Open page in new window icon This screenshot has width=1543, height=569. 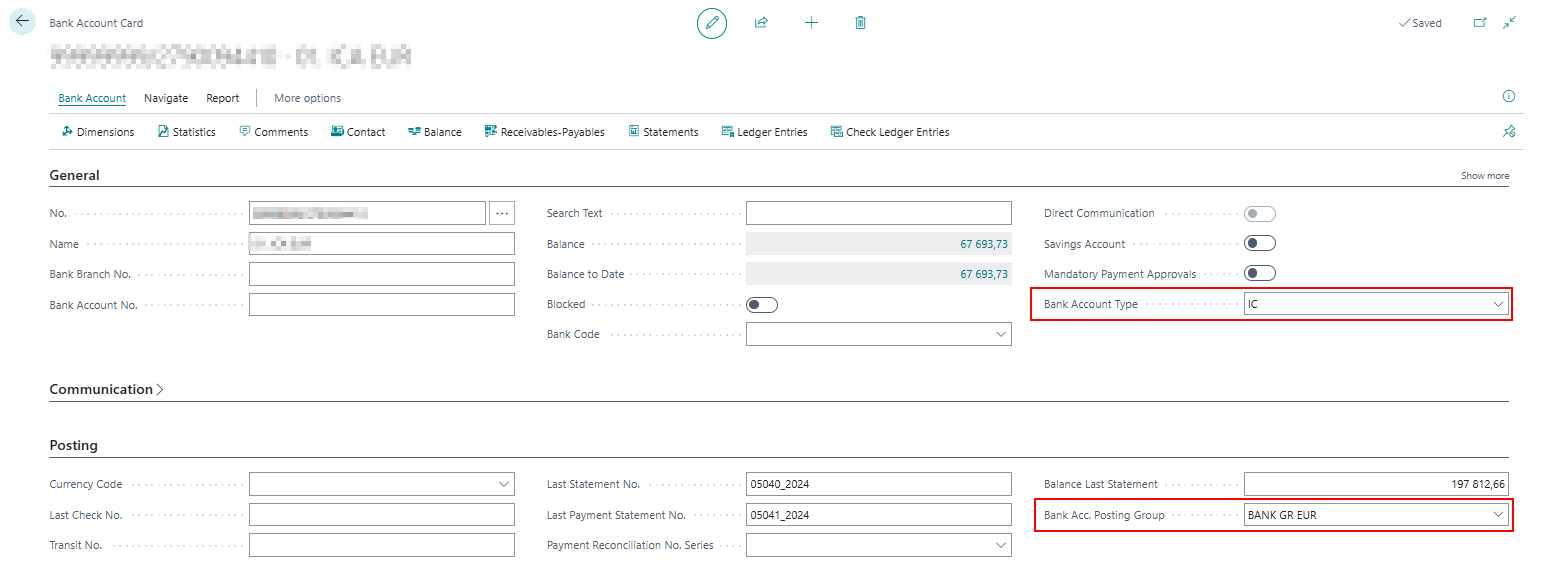point(1480,23)
